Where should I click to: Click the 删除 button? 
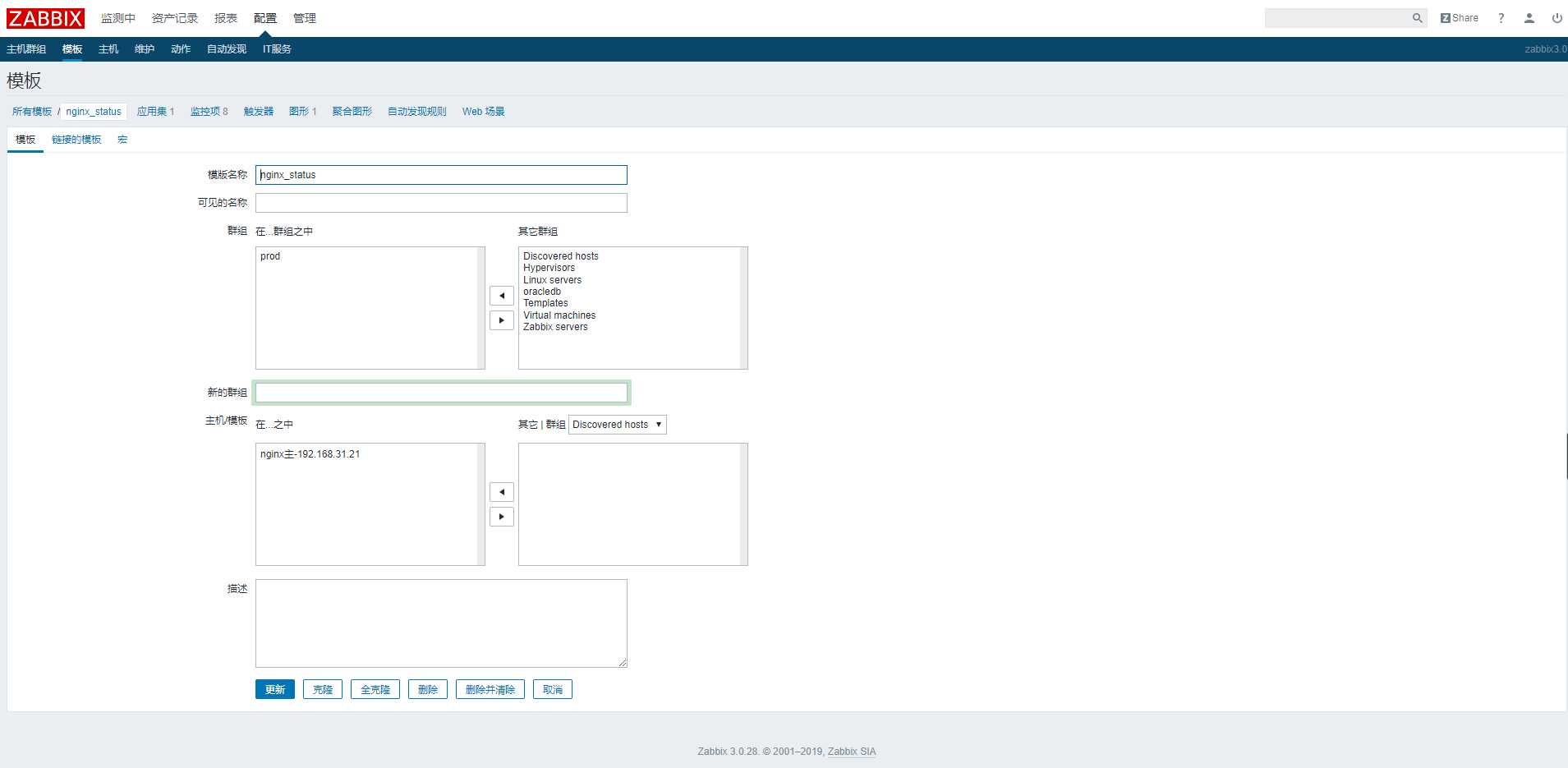click(428, 690)
